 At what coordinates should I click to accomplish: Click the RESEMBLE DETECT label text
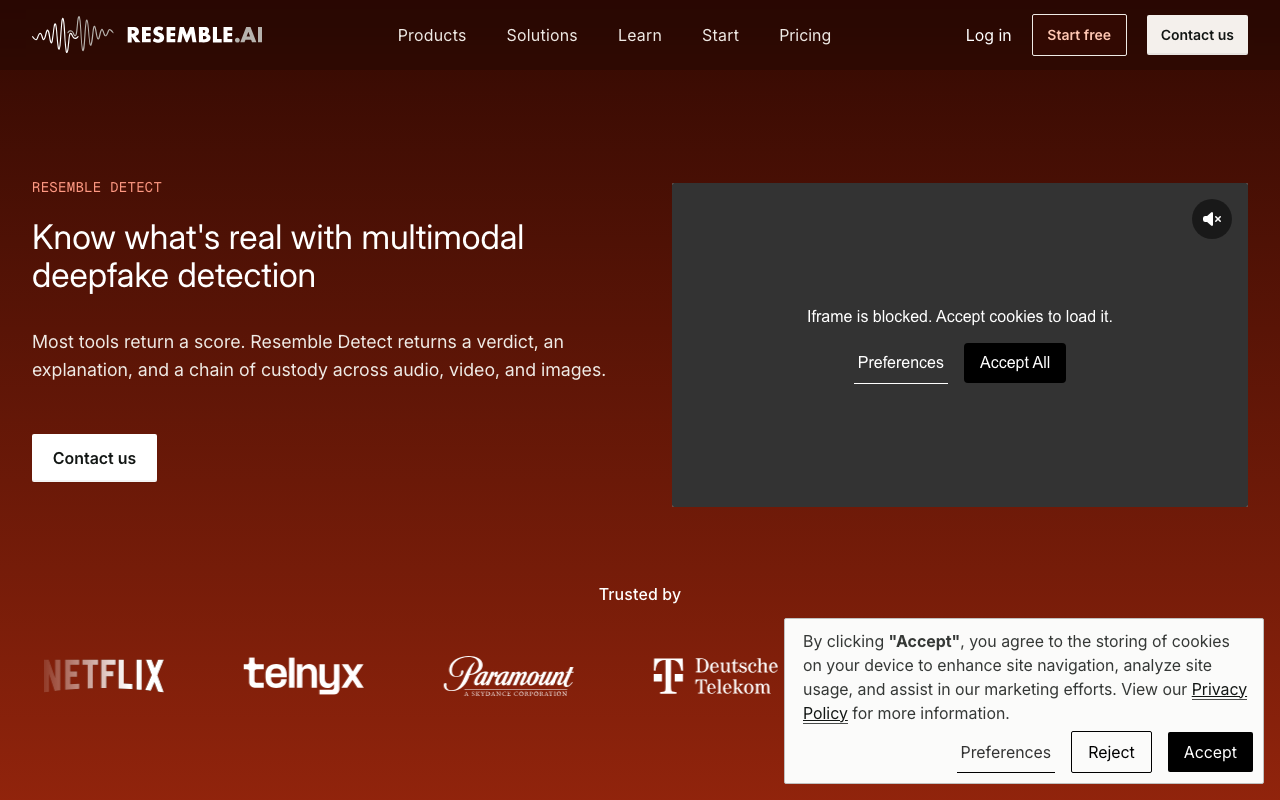pos(97,187)
